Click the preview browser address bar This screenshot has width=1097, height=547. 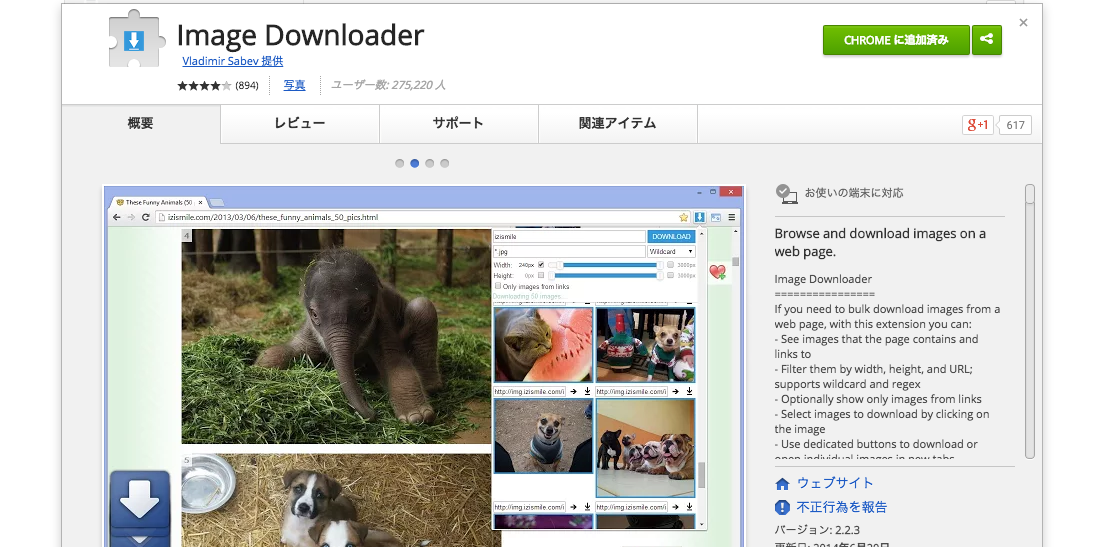(x=422, y=218)
